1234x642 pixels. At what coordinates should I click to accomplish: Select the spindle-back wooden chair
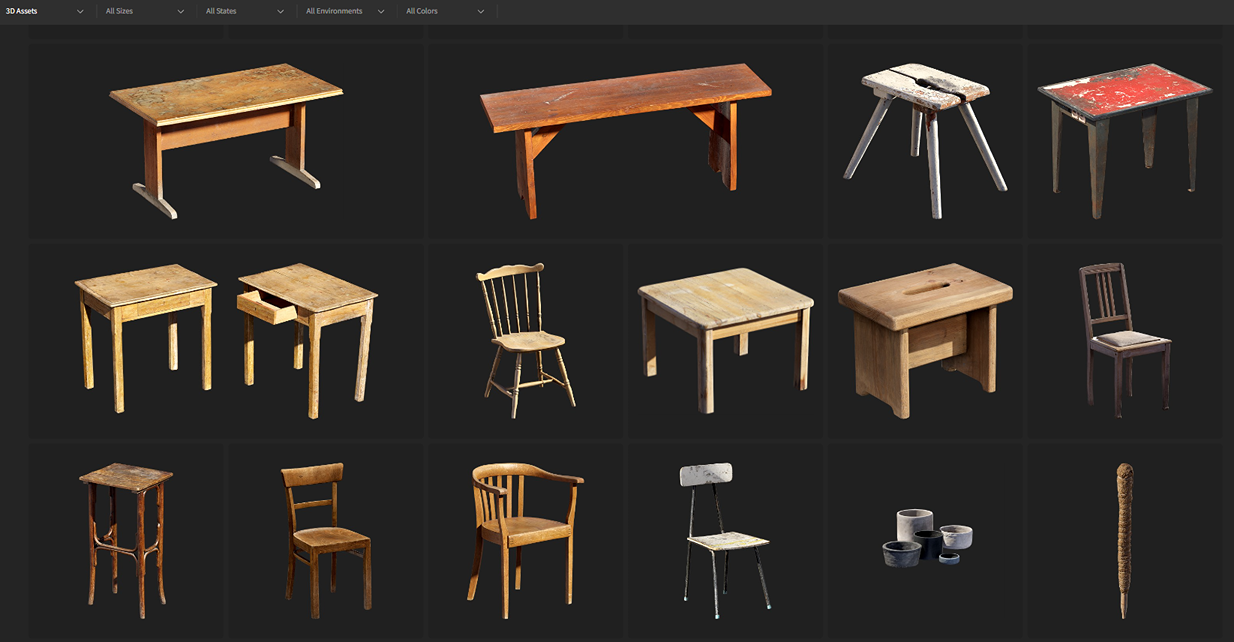coord(525,338)
